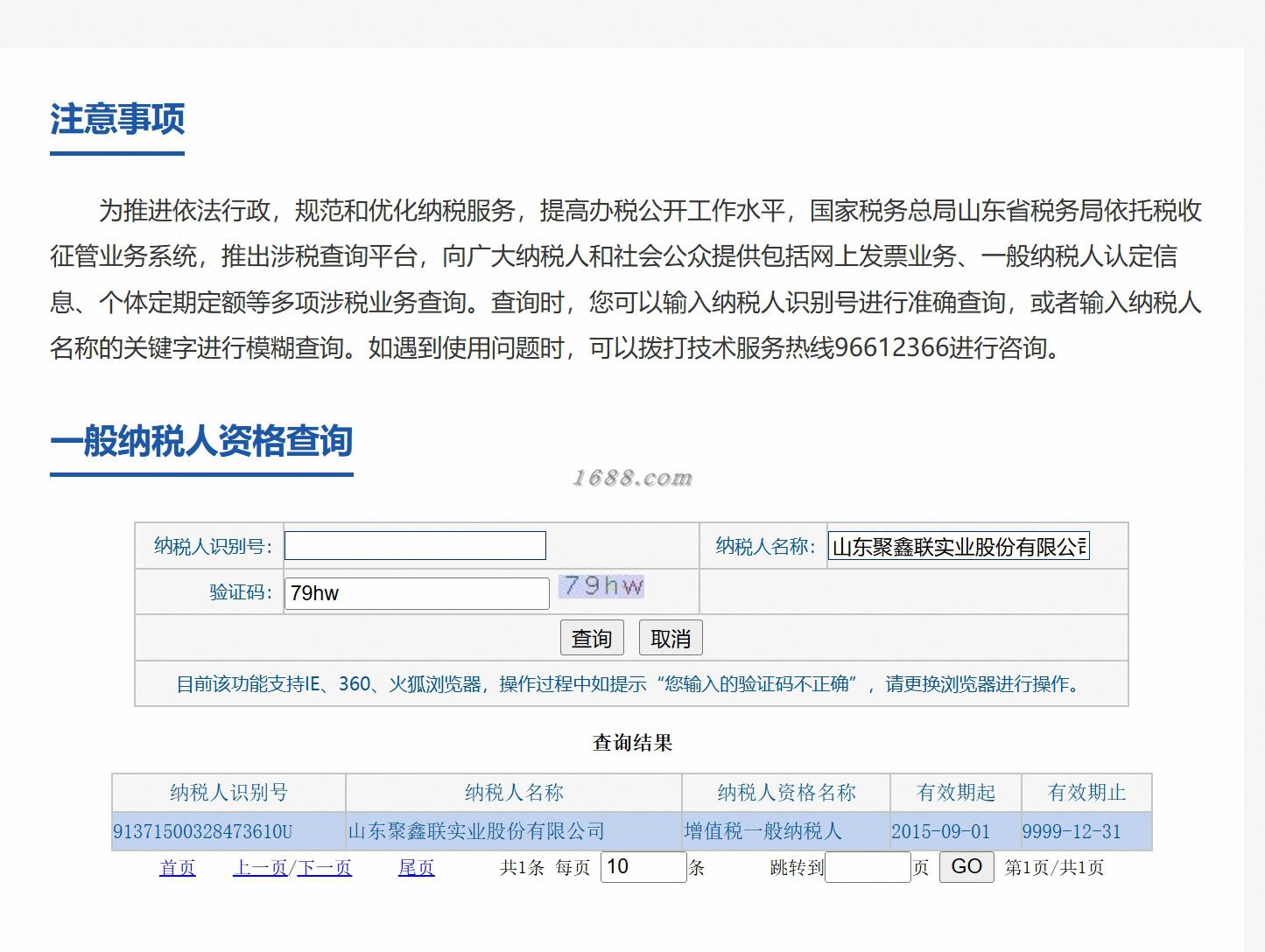Viewport: 1265px width, 952px height.
Task: Click the 纳税人识别号 input field
Action: click(x=415, y=546)
